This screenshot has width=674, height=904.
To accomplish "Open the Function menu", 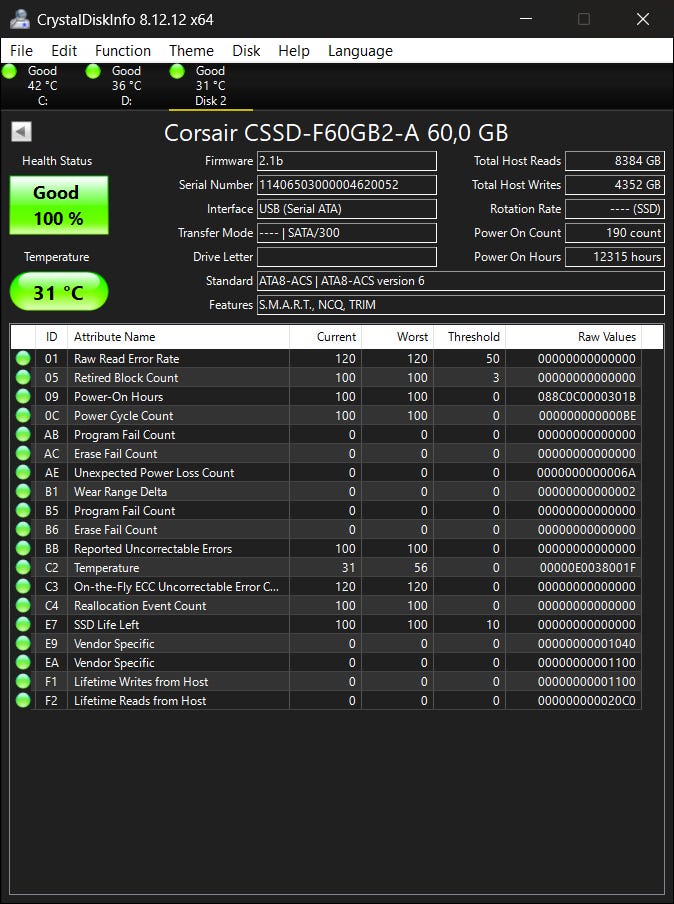I will pyautogui.click(x=123, y=51).
